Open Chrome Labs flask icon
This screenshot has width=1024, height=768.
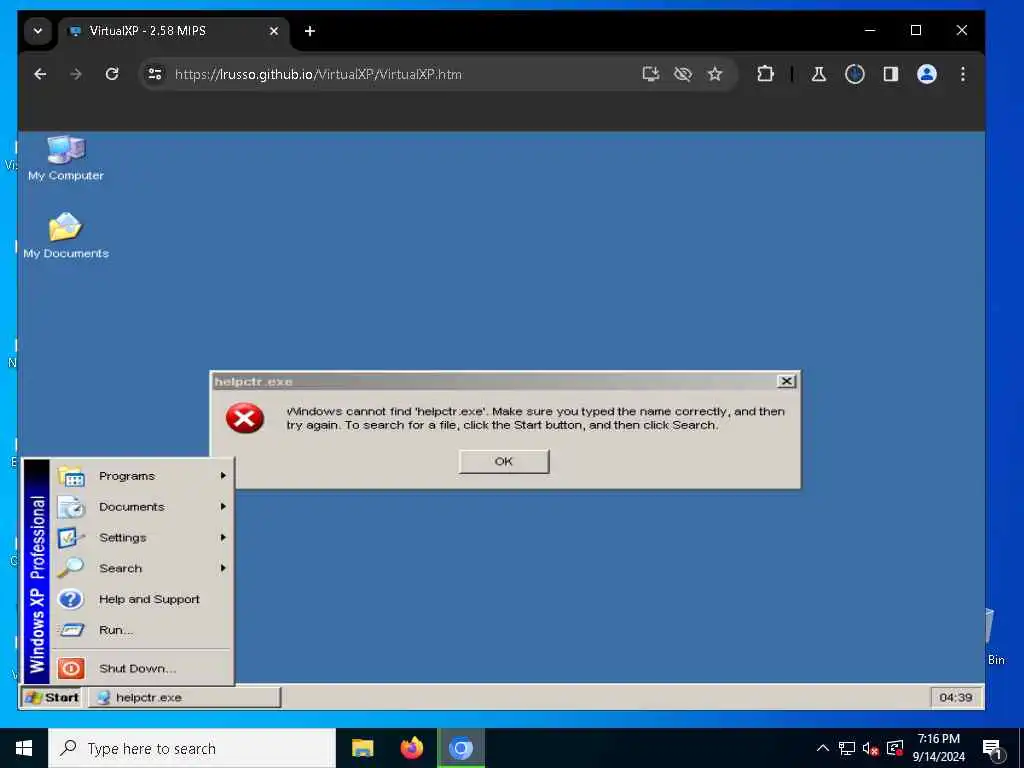point(818,74)
